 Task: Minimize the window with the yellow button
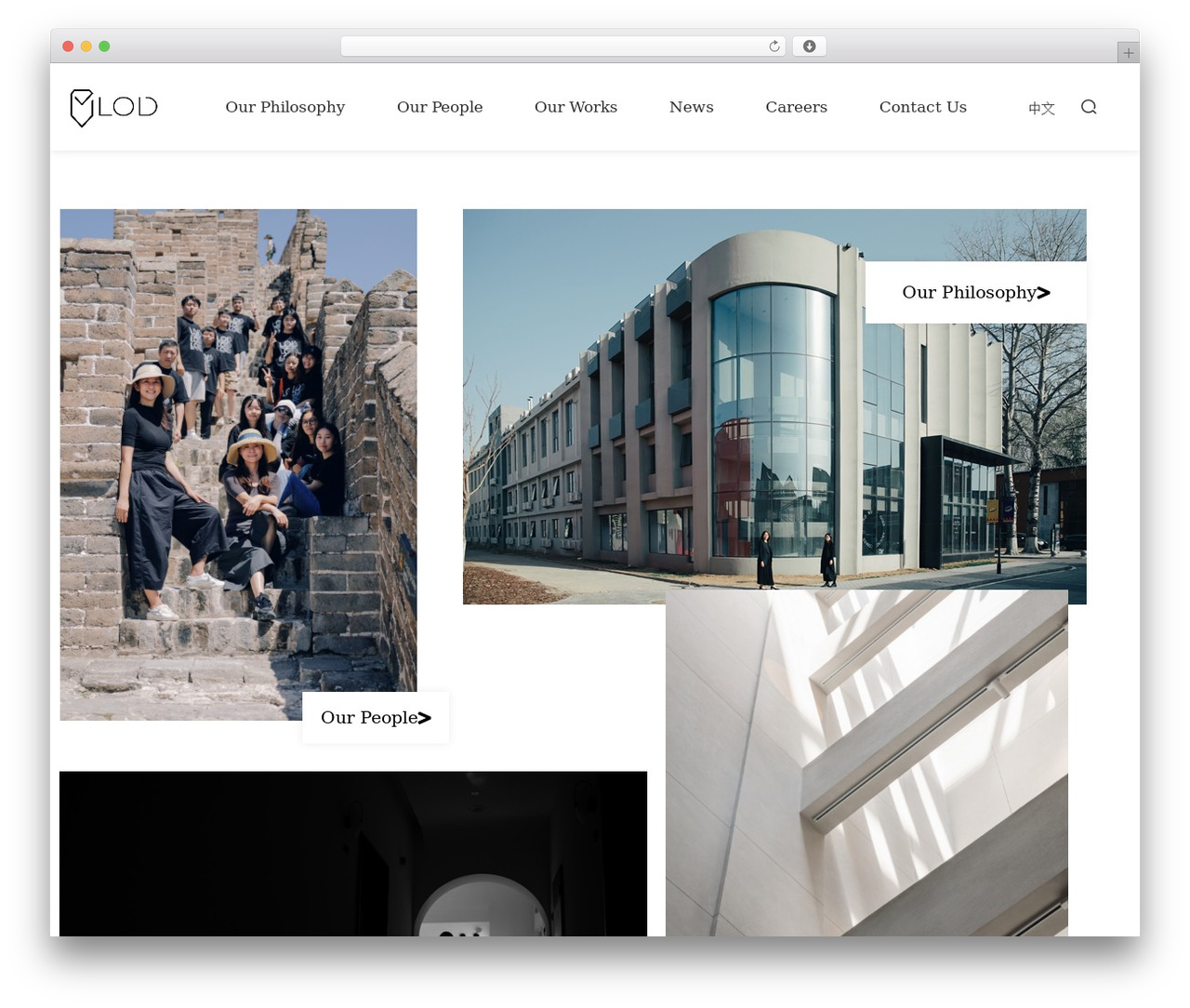[86, 46]
